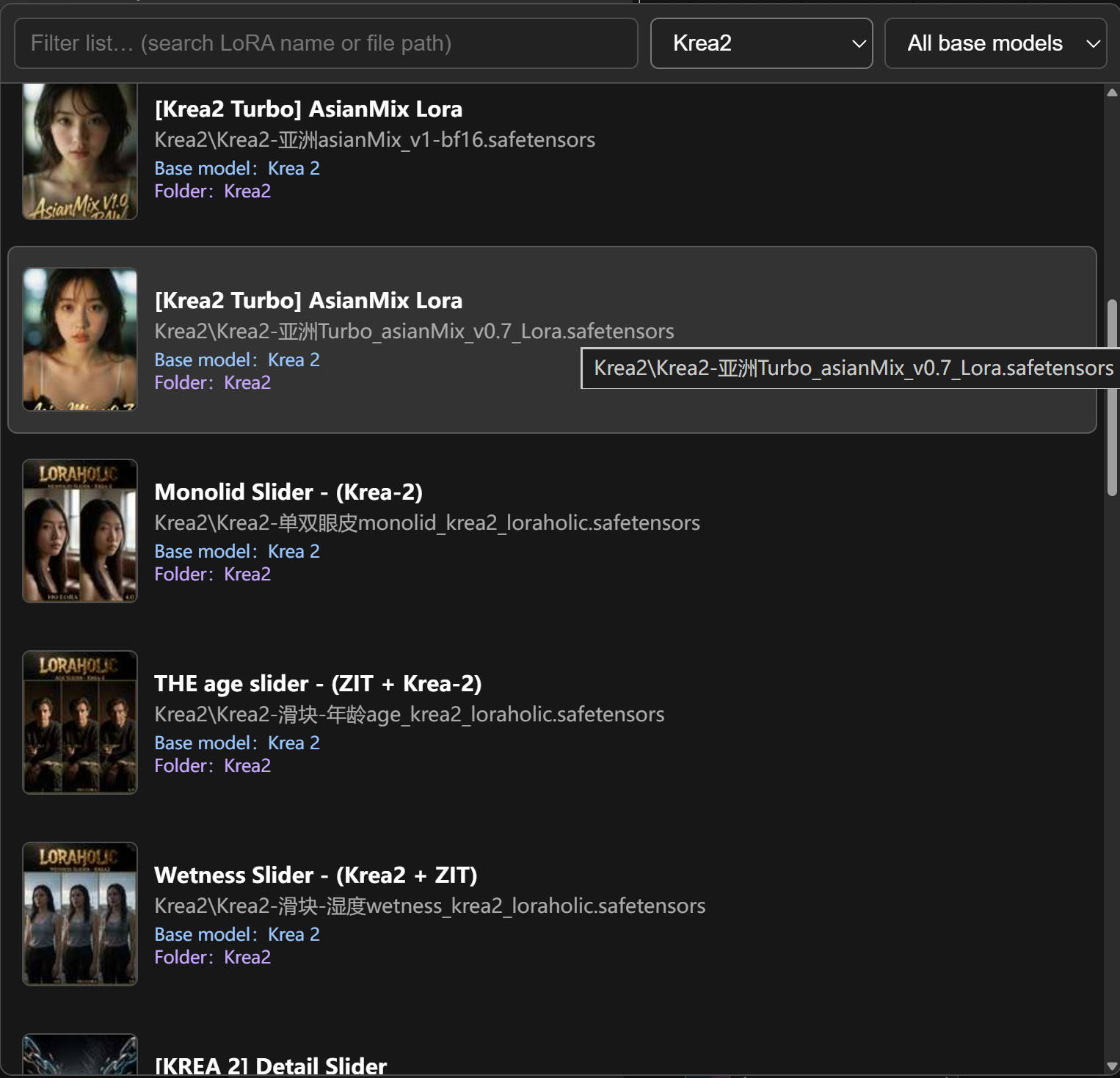The image size is (1120, 1078).
Task: Click the Filter list search field
Action: pyautogui.click(x=326, y=43)
